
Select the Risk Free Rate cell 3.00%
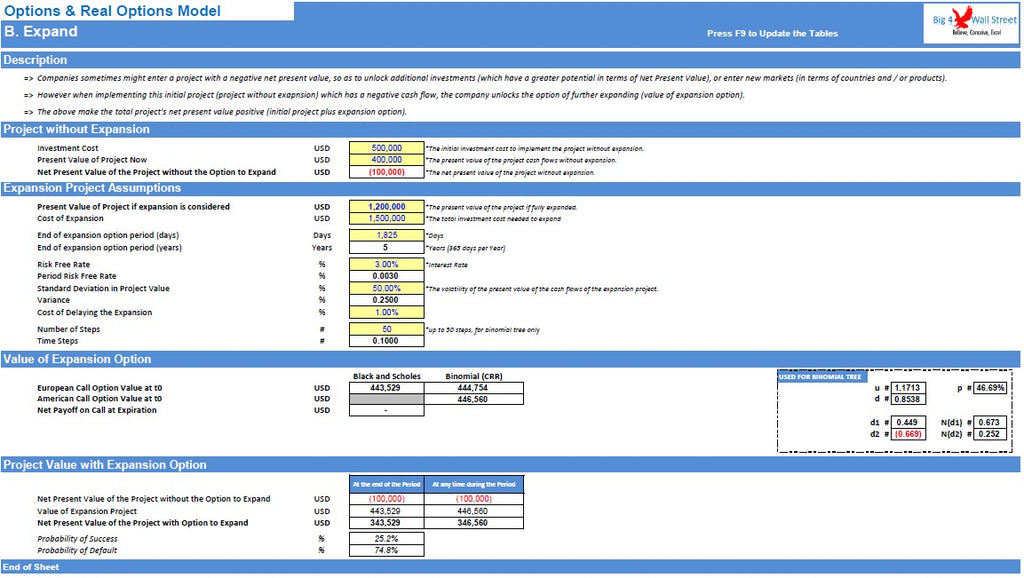pos(387,265)
